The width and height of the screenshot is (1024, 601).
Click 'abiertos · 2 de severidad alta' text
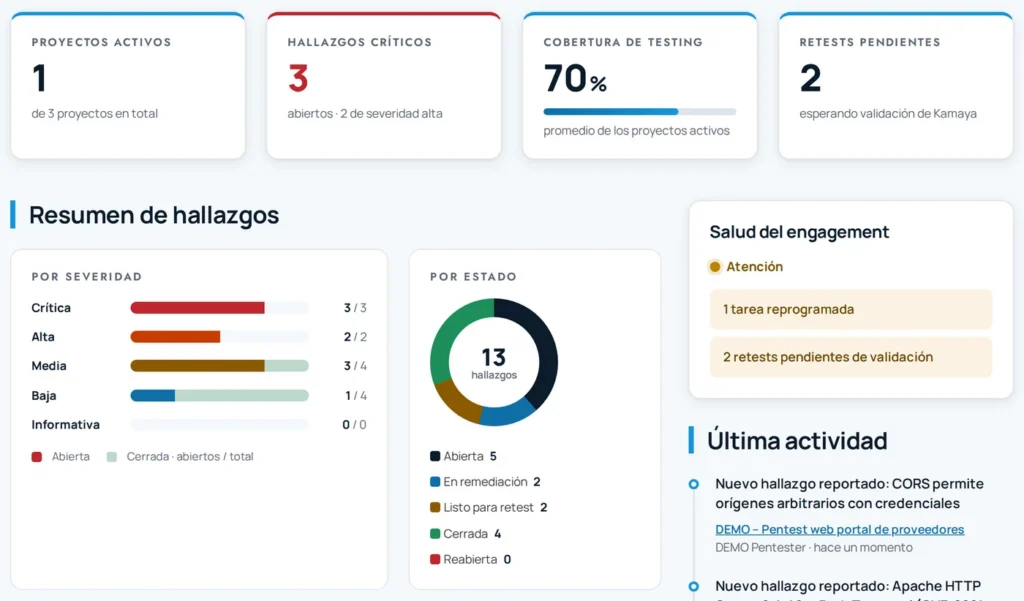tap(365, 114)
